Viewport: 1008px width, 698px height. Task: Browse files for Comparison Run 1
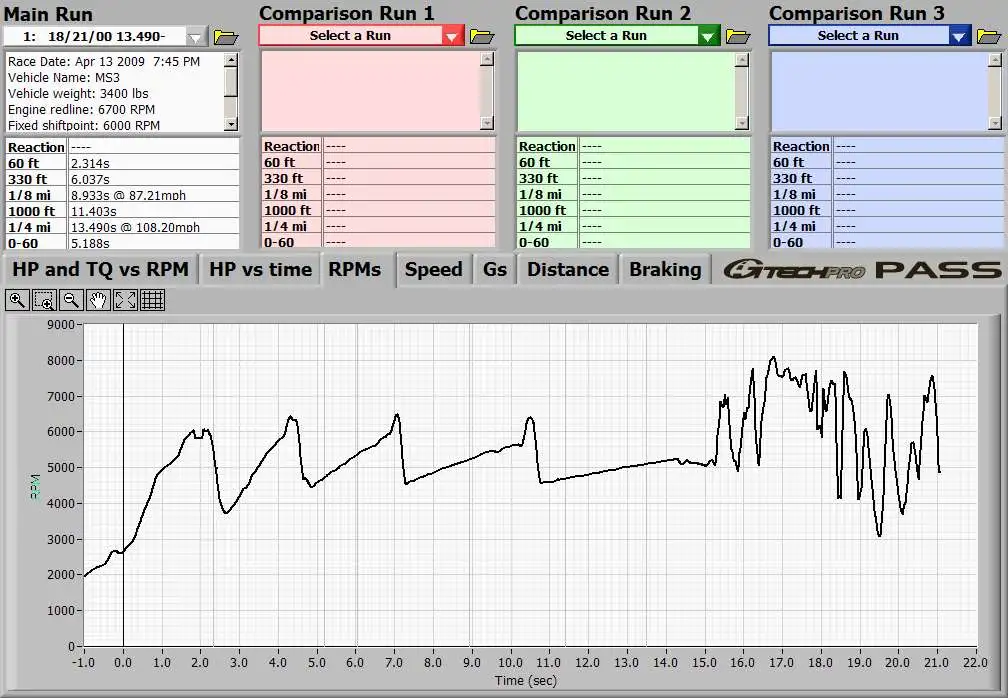[481, 36]
